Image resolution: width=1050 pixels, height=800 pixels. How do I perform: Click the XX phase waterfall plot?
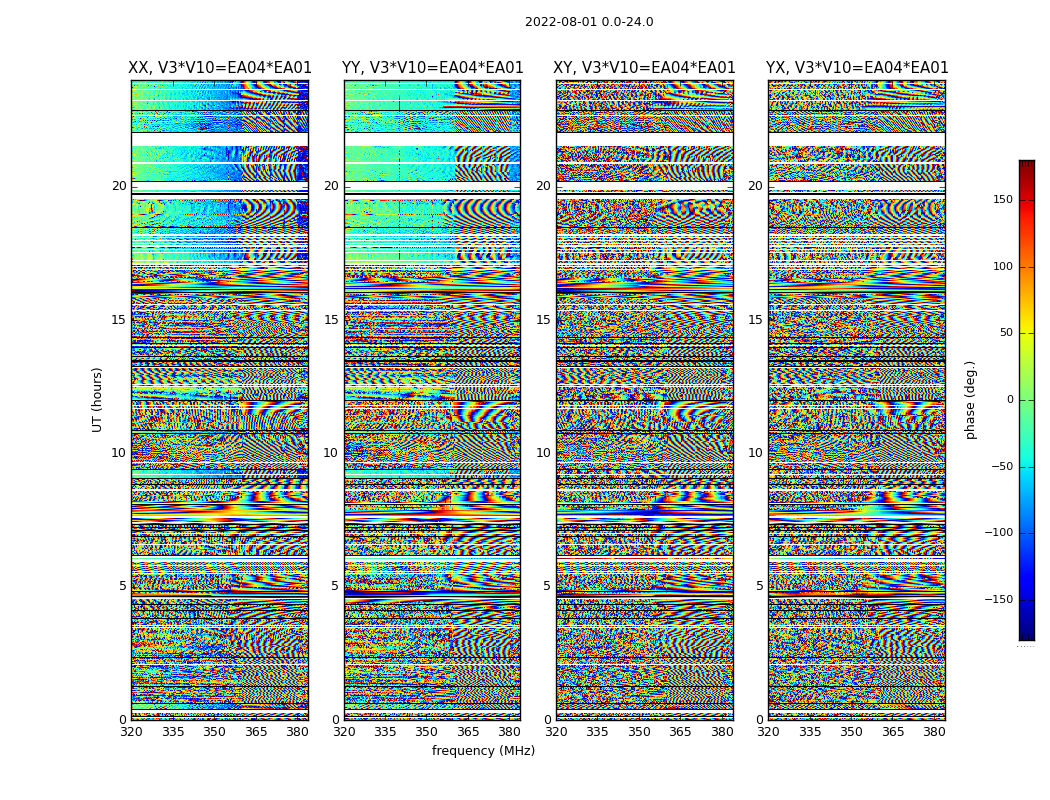(220, 400)
